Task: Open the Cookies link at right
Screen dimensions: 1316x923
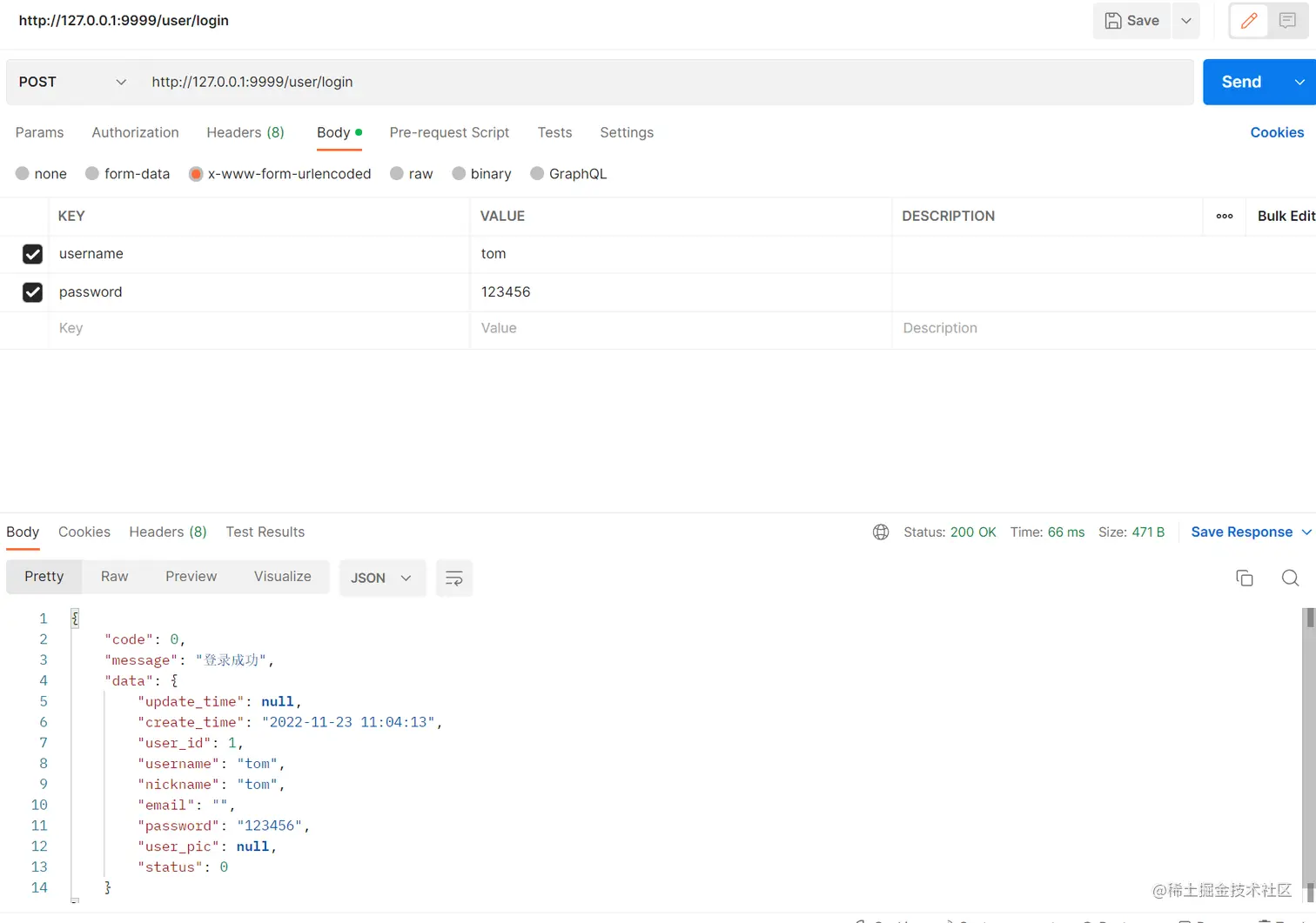Action: pyautogui.click(x=1277, y=133)
